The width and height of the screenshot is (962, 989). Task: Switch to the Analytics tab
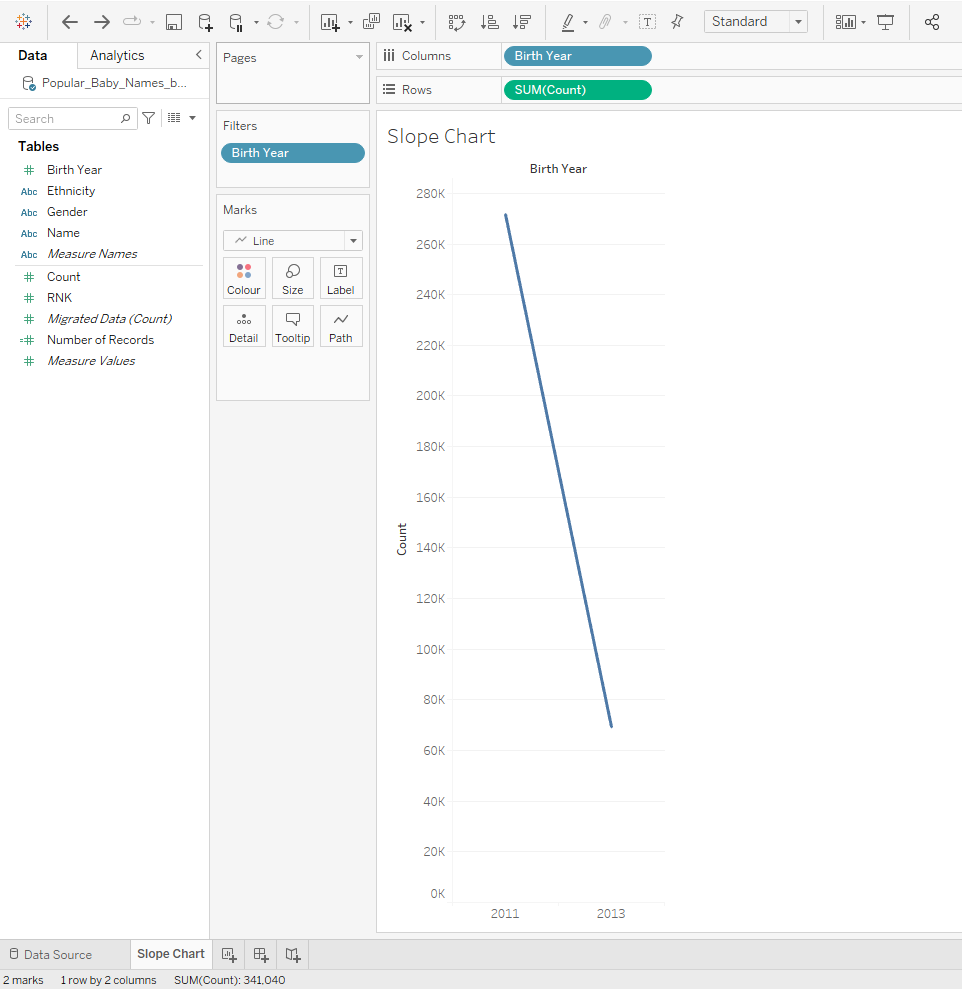pyautogui.click(x=117, y=56)
